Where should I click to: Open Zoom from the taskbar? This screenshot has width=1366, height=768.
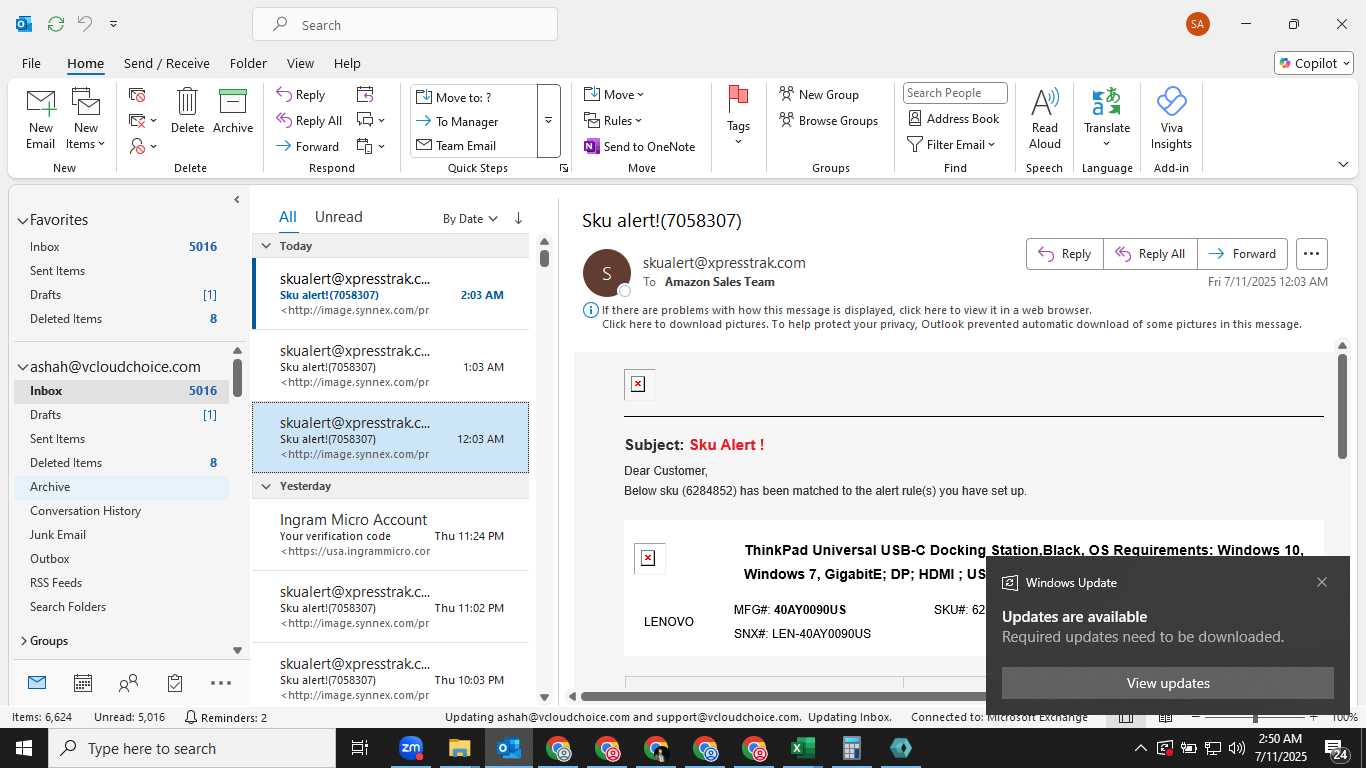pos(411,748)
